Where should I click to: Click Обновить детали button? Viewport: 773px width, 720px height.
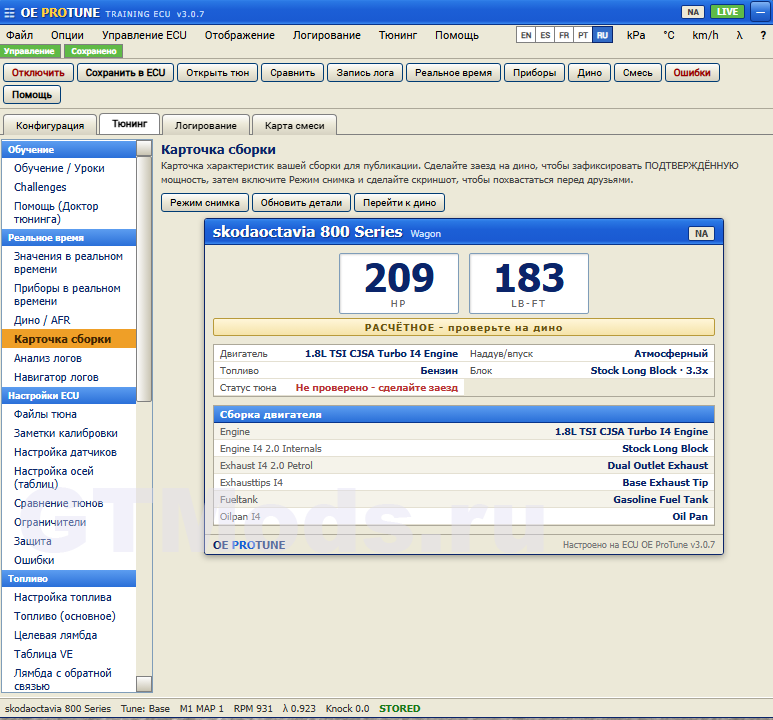coord(301,203)
